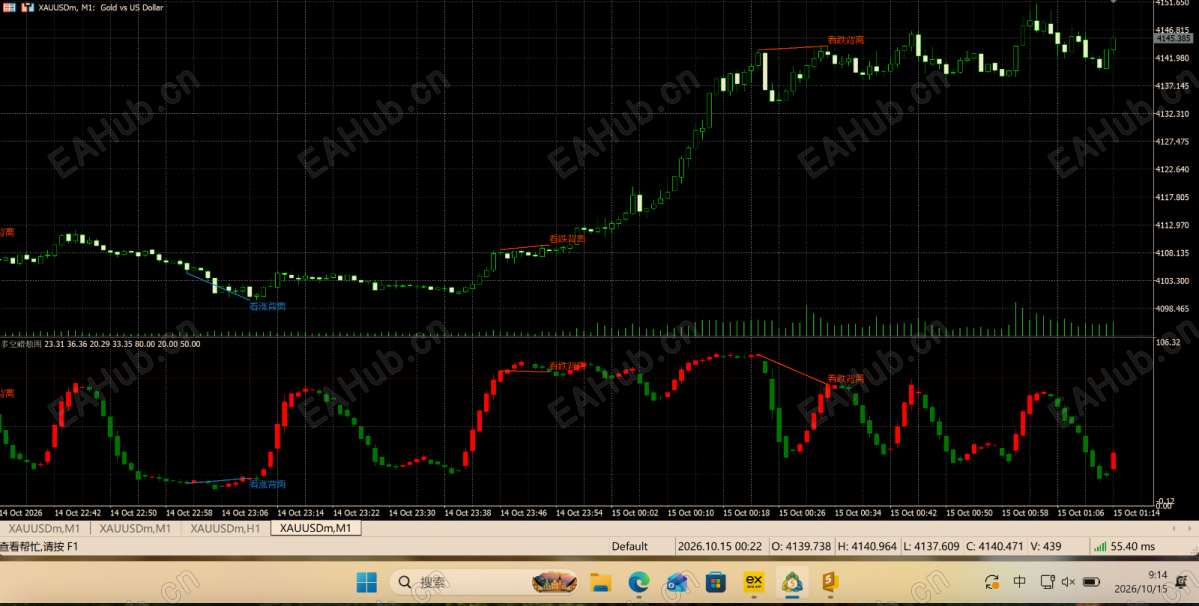
Task: Click the 4122.640 price axis label
Action: [1174, 170]
